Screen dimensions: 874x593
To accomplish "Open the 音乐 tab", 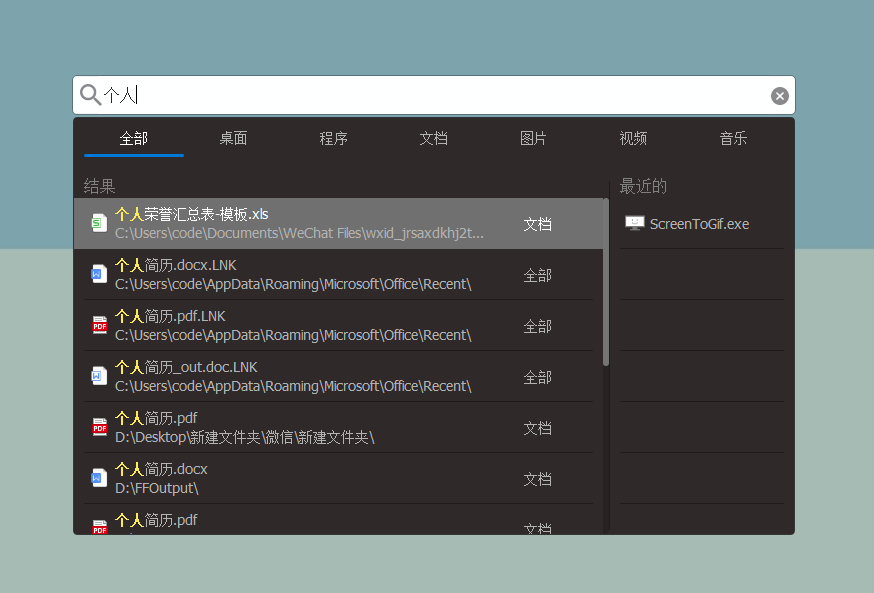I will (x=732, y=138).
